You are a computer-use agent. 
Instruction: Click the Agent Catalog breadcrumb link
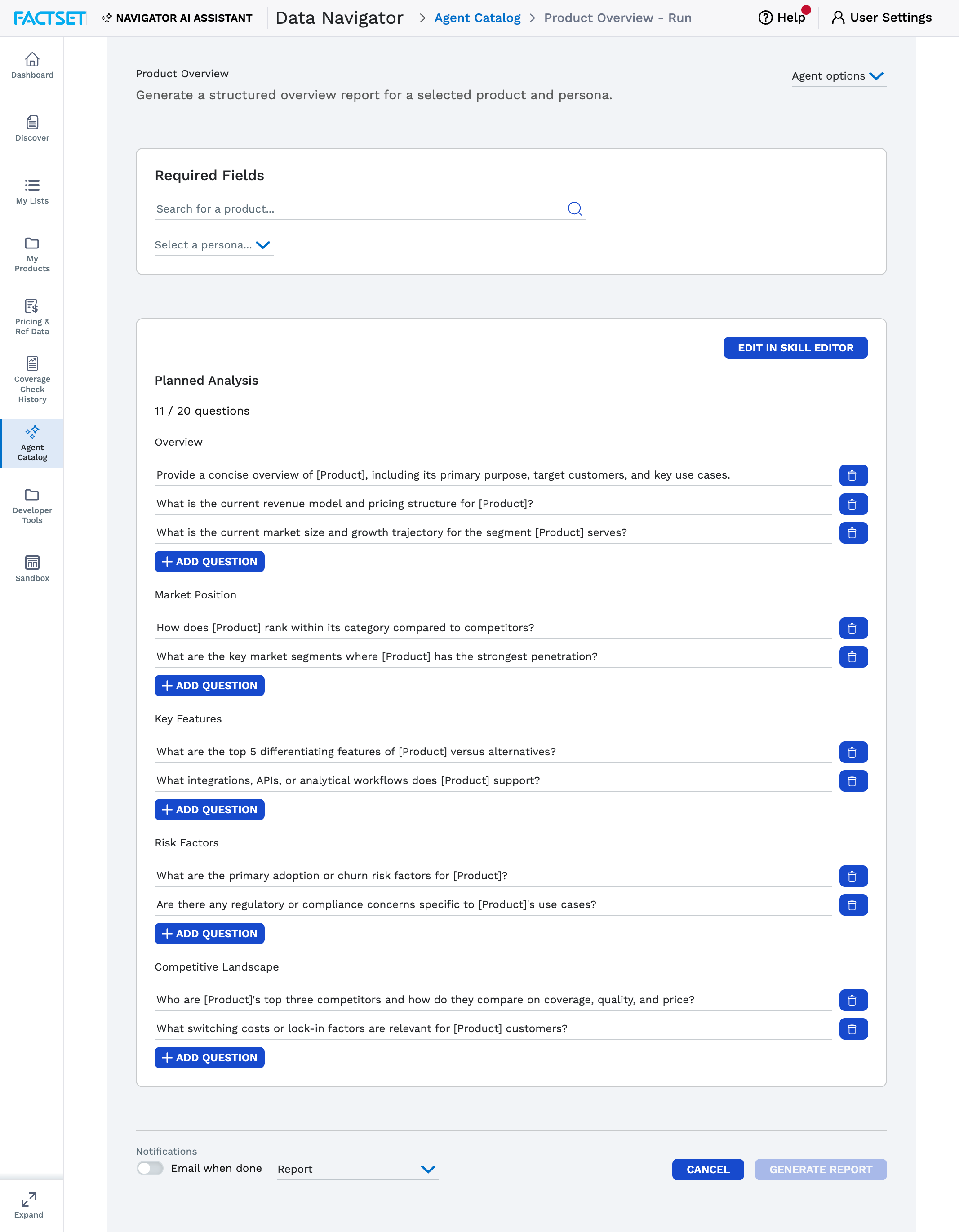click(x=477, y=18)
